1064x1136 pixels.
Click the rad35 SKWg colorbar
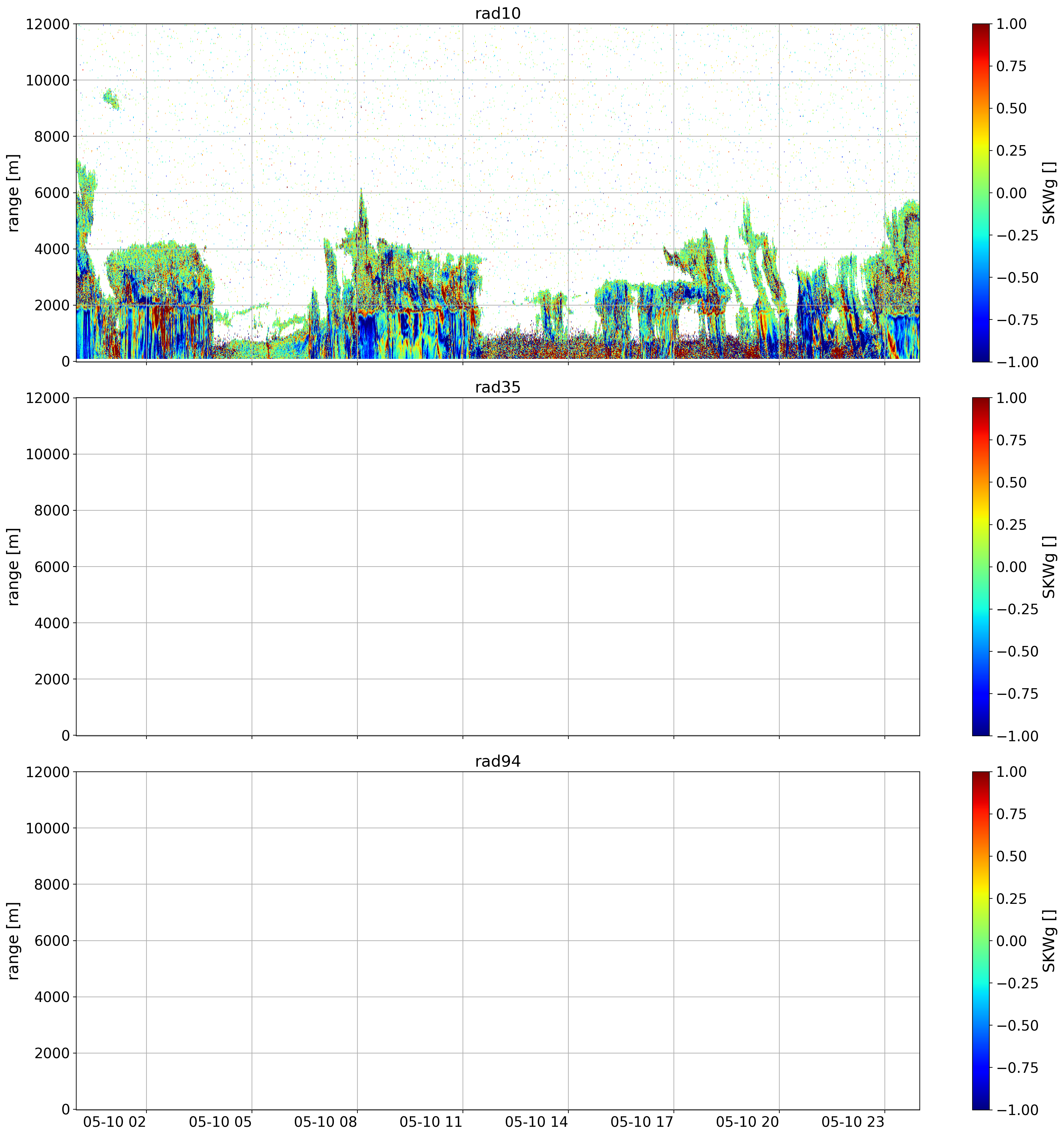[980, 567]
